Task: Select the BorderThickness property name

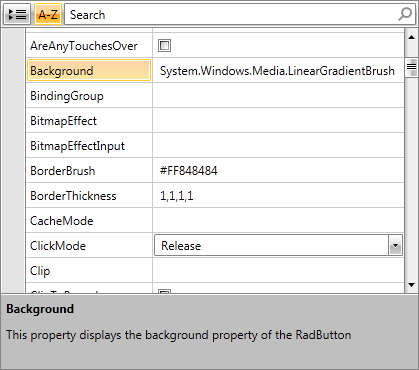Action: click(73, 196)
